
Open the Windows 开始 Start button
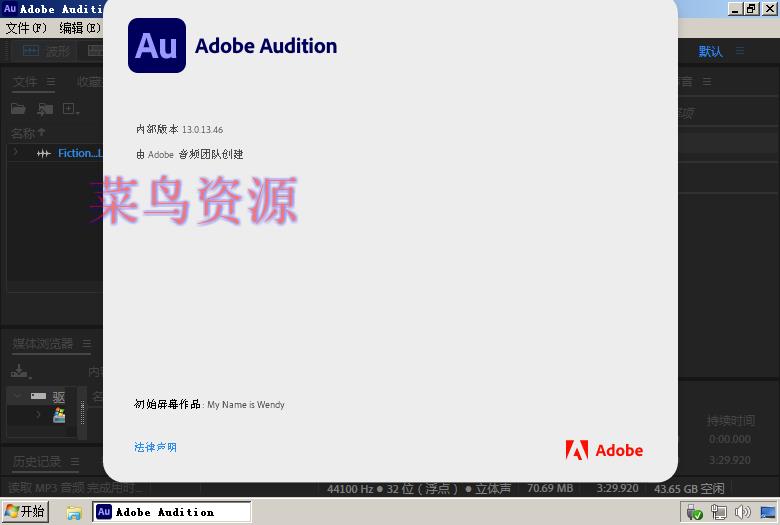(25, 512)
